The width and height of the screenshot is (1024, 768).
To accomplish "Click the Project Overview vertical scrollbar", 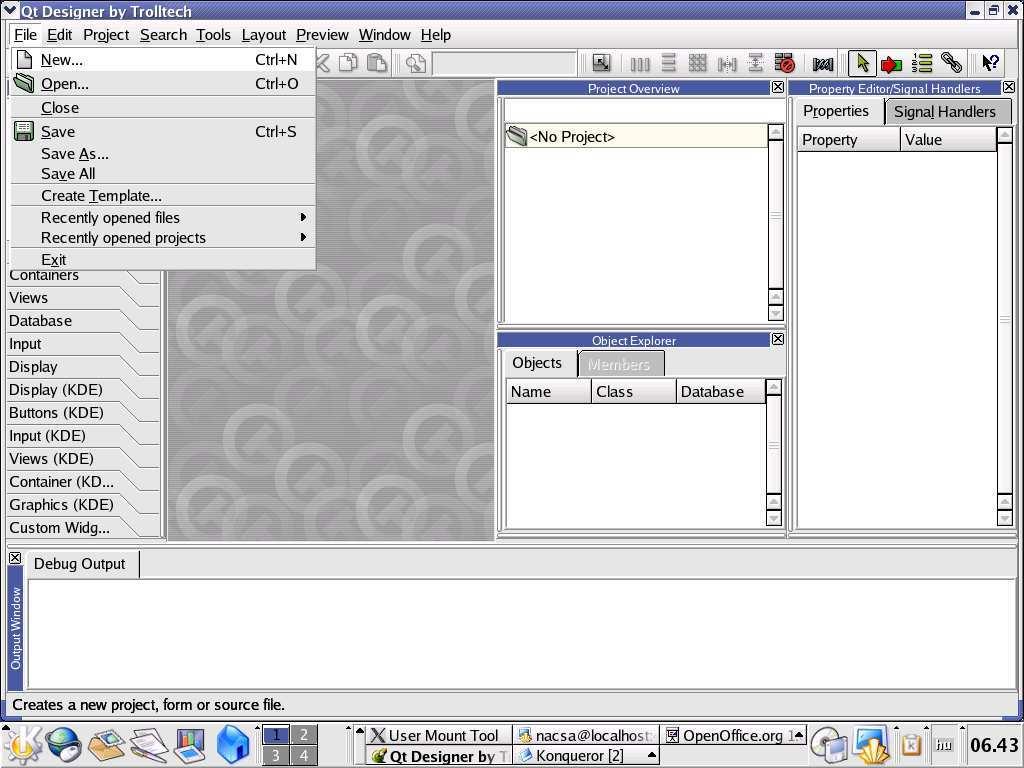I will point(775,222).
